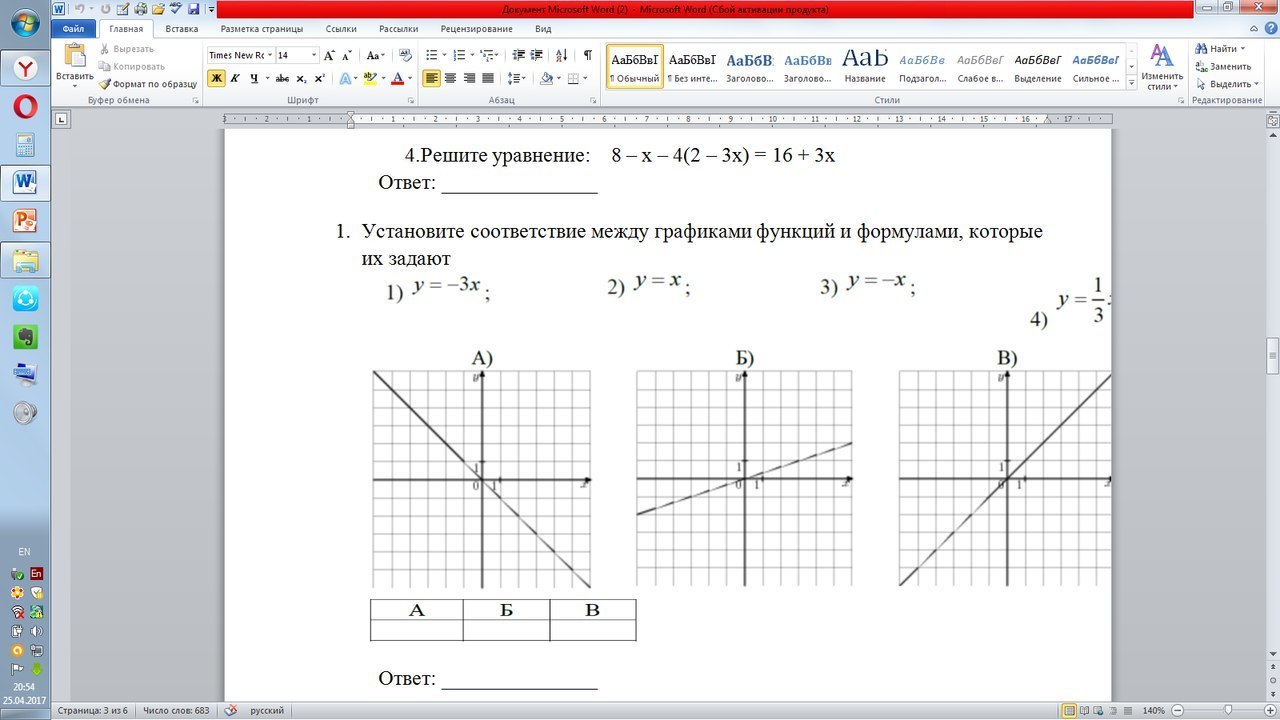
Task: Open the line spacing dropdown
Action: click(x=516, y=78)
